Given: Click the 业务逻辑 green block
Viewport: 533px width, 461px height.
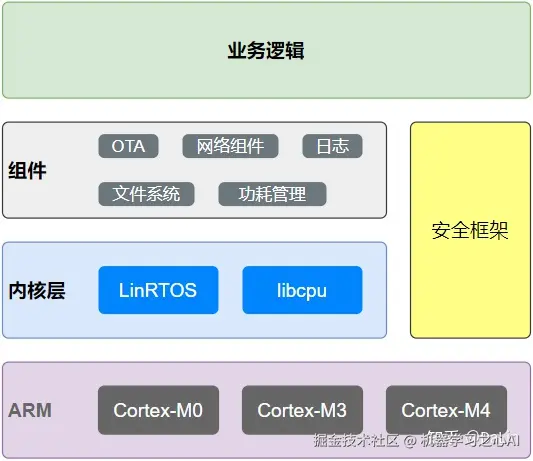Looking at the screenshot, I should coord(266,50).
